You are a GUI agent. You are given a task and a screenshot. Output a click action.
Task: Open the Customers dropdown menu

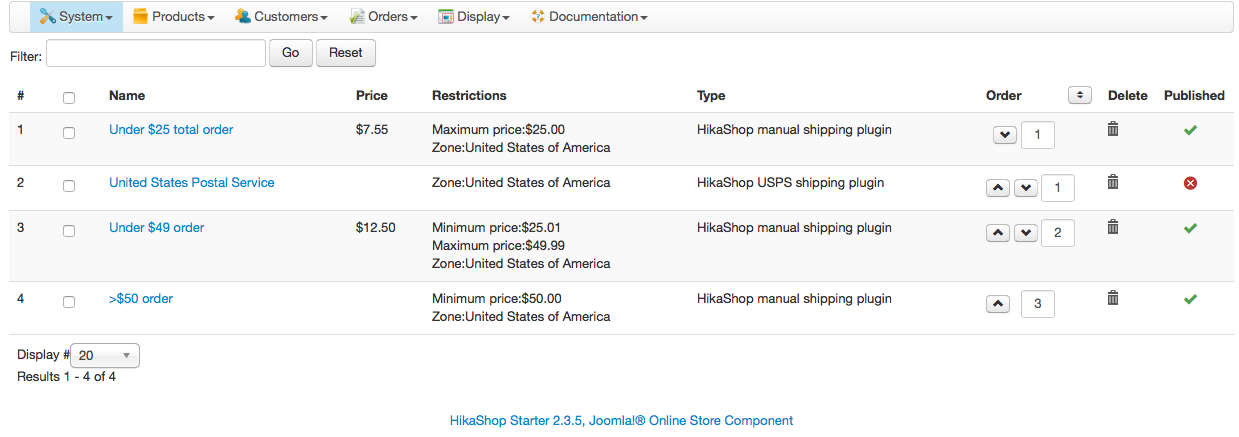click(x=281, y=17)
